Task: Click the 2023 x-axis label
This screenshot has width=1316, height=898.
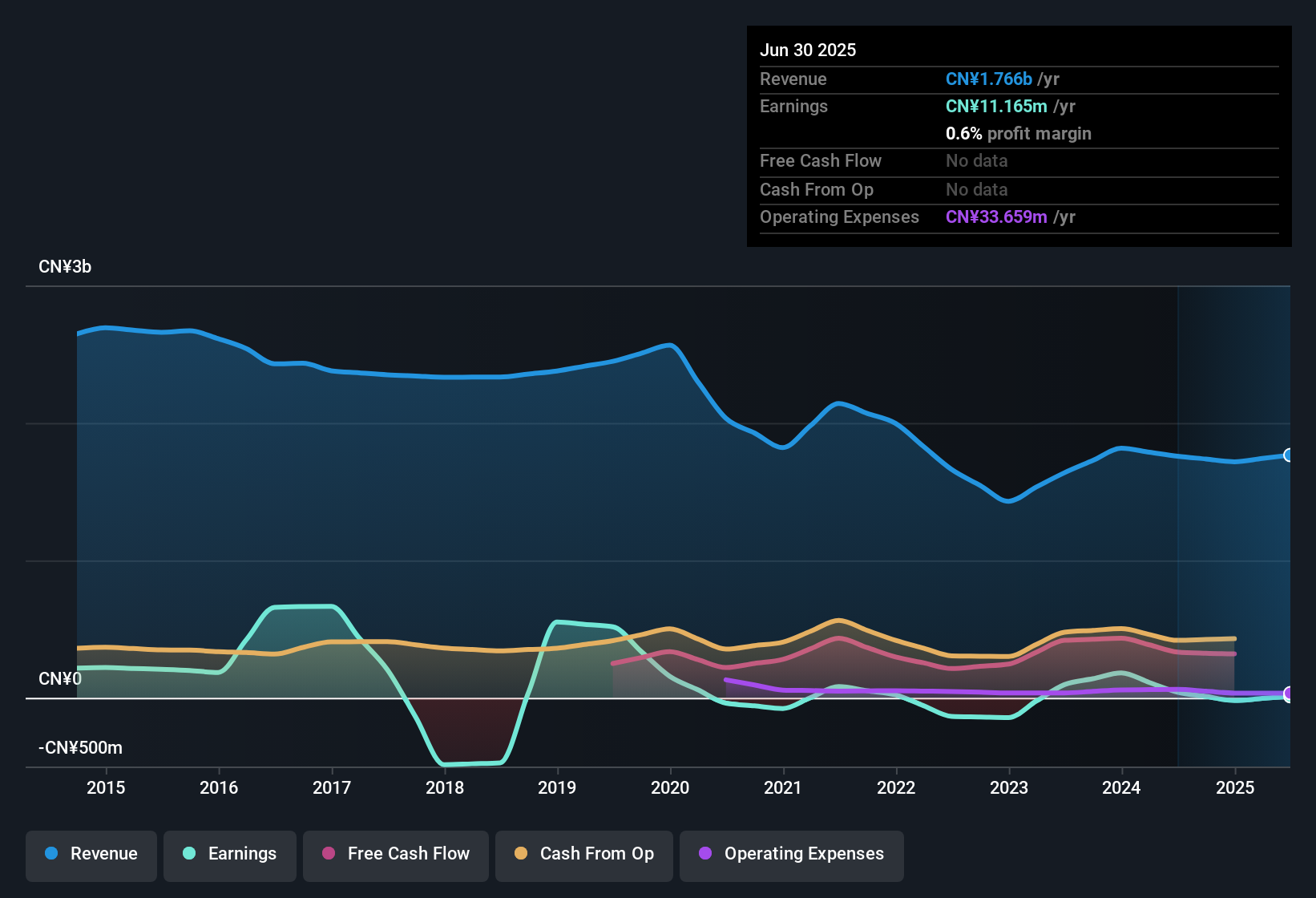Action: coord(1009,787)
